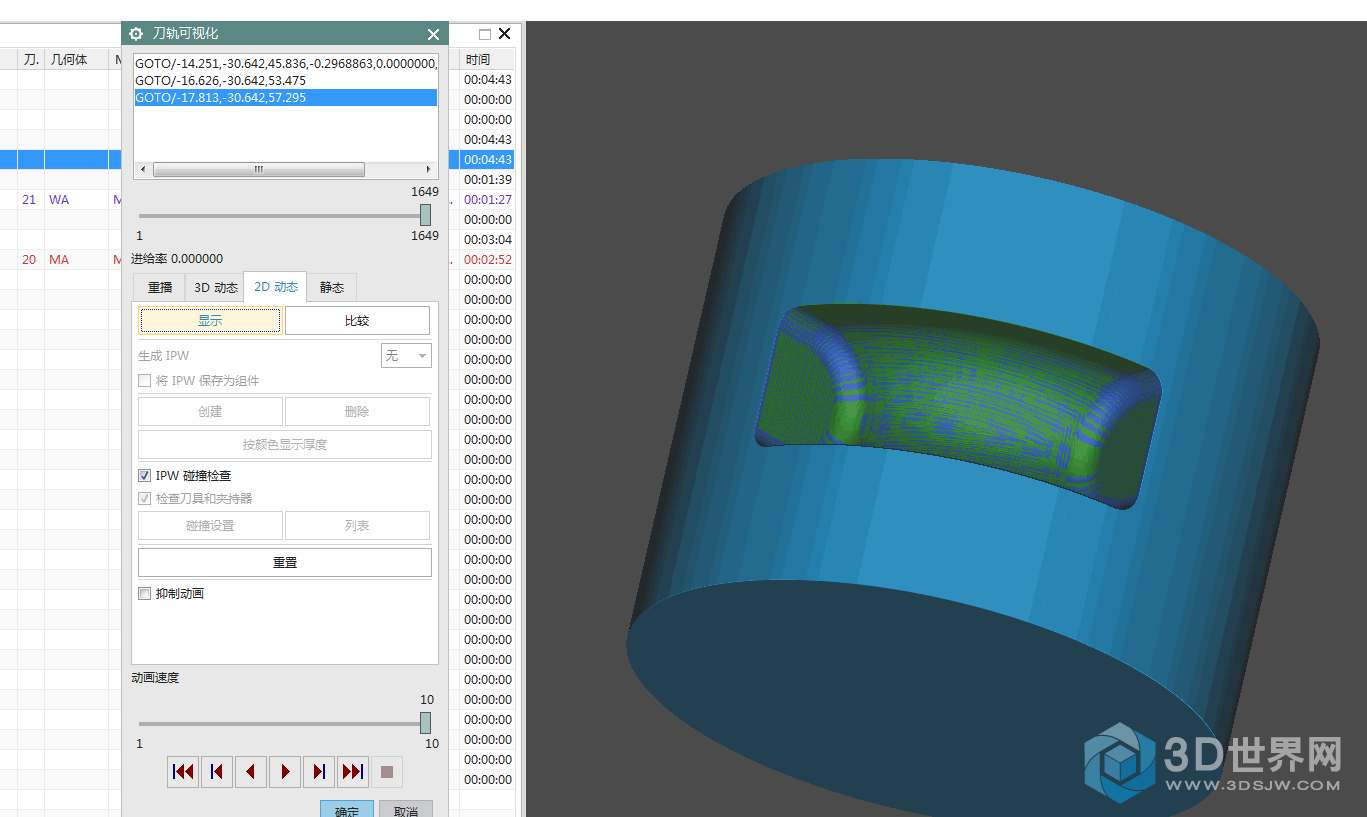
Task: Enable 抑制动画 checkbox
Action: (145, 593)
